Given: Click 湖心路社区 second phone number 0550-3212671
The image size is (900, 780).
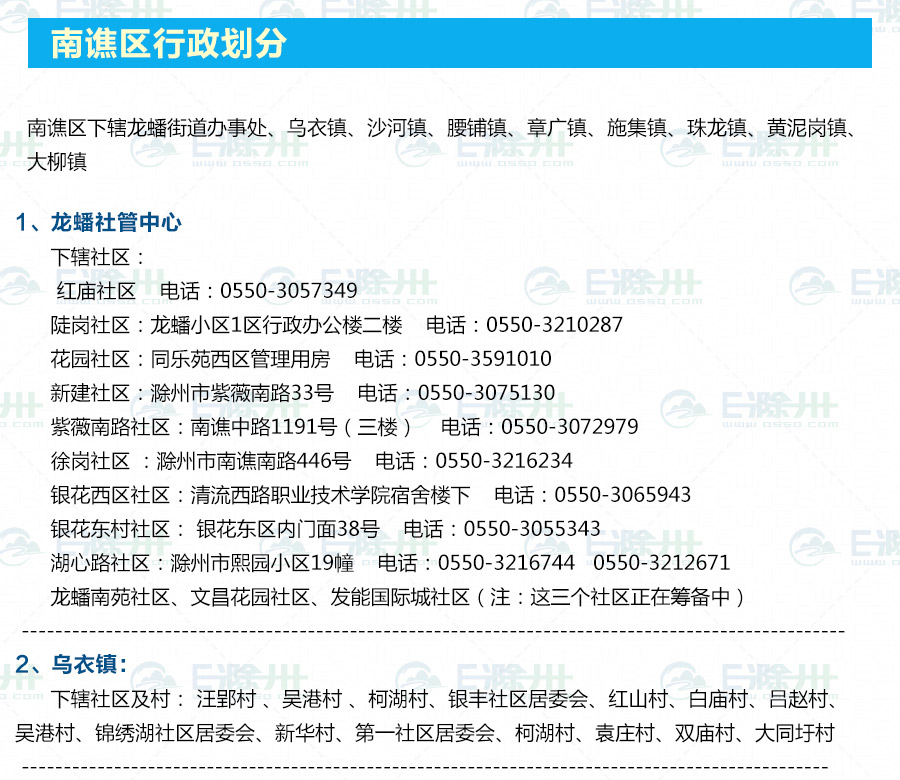Looking at the screenshot, I should (662, 563).
